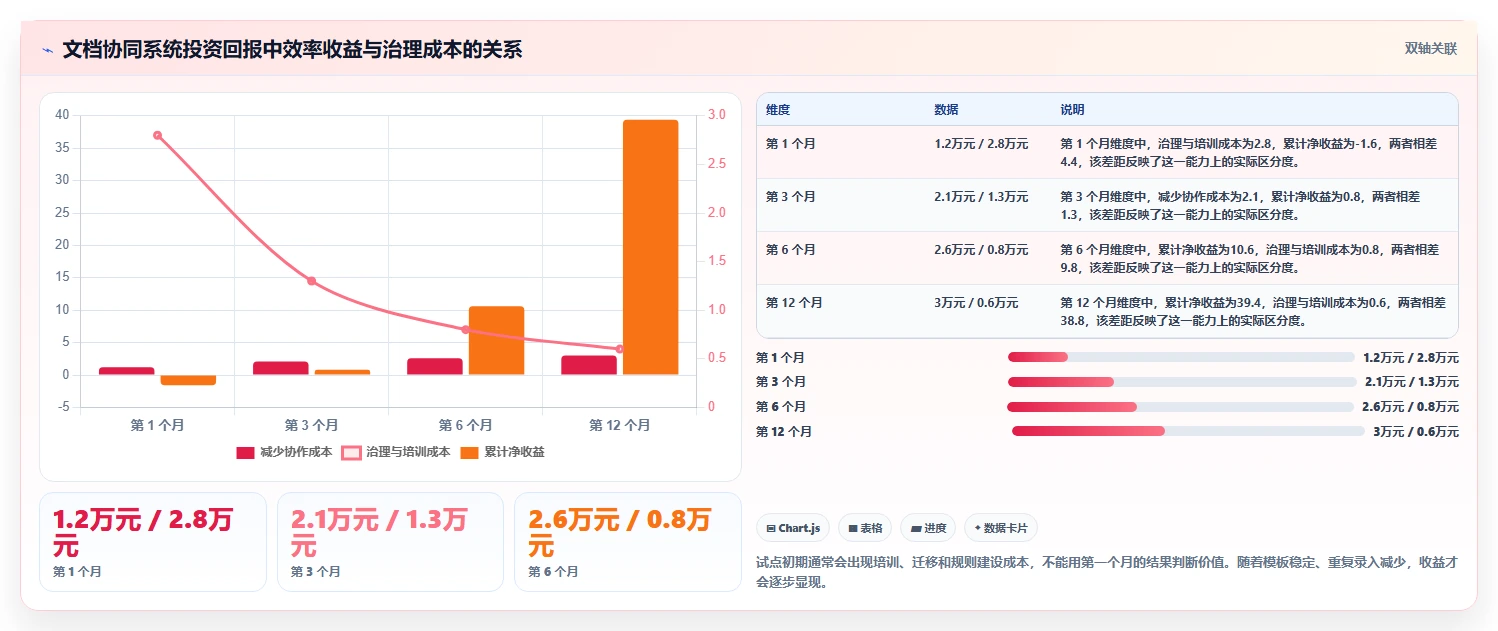Click the 第 1 个月 progress bar

(1180, 357)
